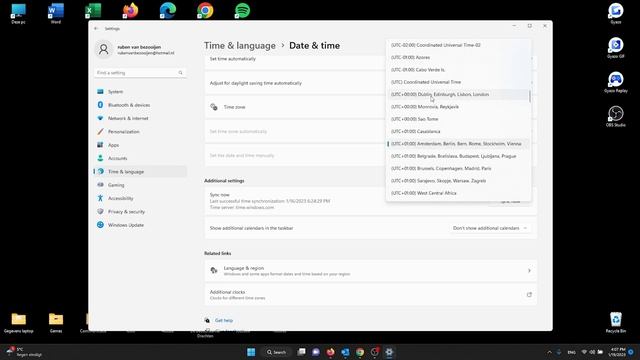Open Task View in taskbar
The height and width of the screenshot is (360, 640).
click(302, 352)
